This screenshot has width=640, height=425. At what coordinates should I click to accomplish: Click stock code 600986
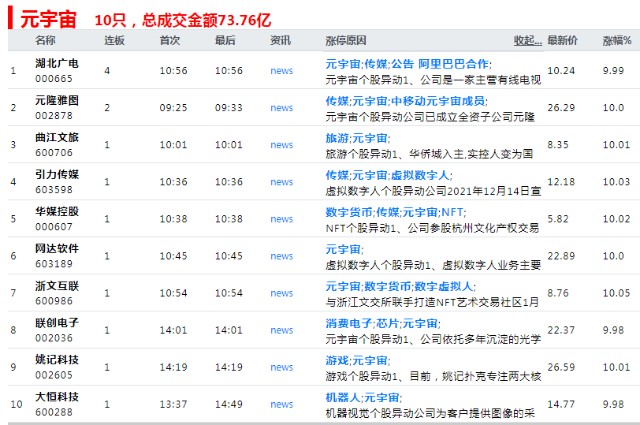54,301
